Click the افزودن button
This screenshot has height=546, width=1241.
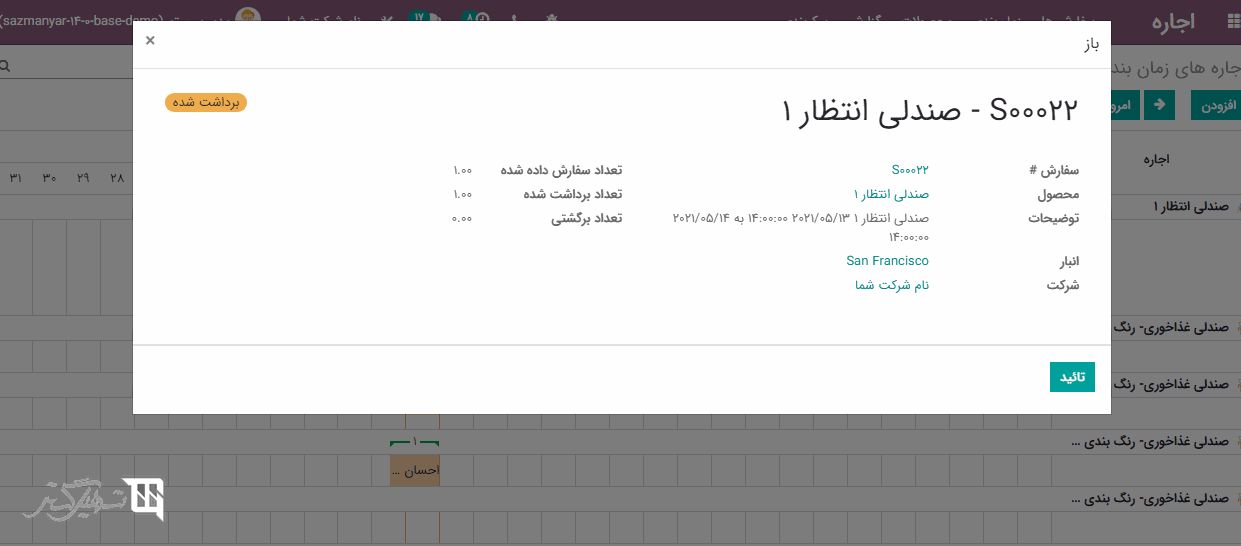(1214, 105)
